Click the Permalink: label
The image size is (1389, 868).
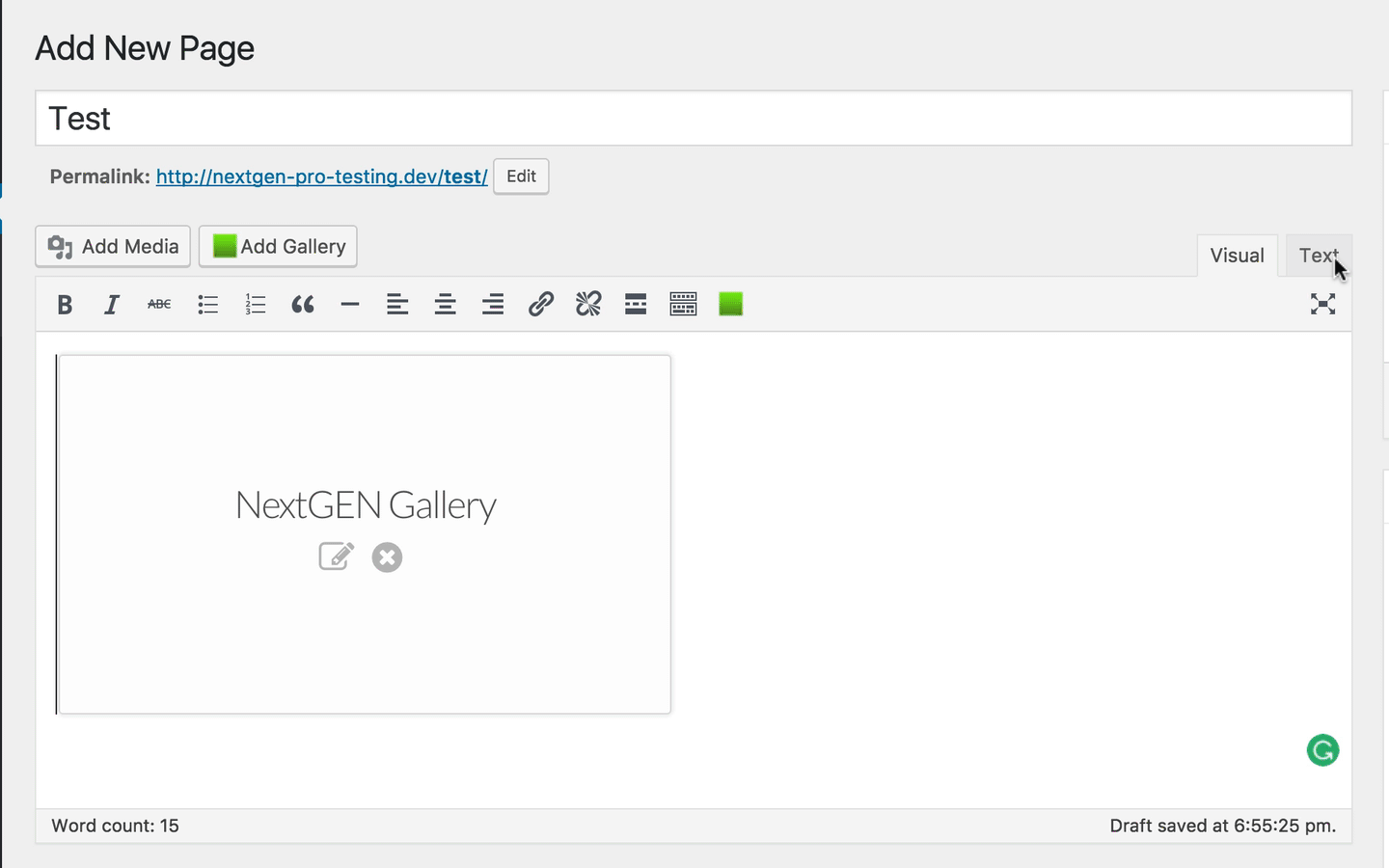click(100, 176)
